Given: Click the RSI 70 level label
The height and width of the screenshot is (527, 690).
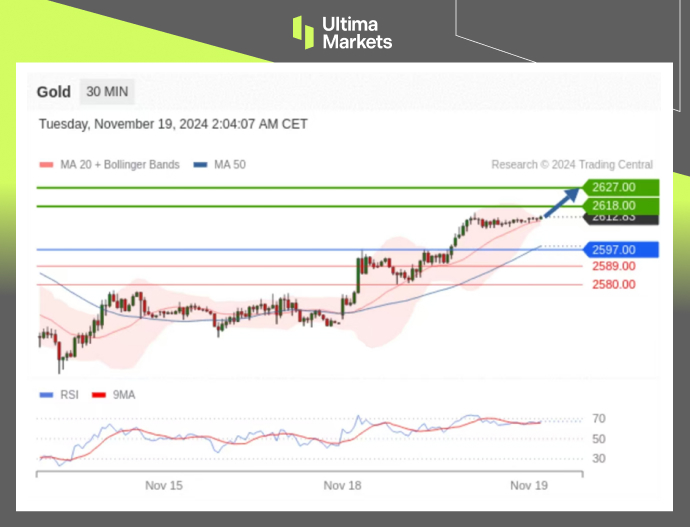Looking at the screenshot, I should (x=598, y=419).
